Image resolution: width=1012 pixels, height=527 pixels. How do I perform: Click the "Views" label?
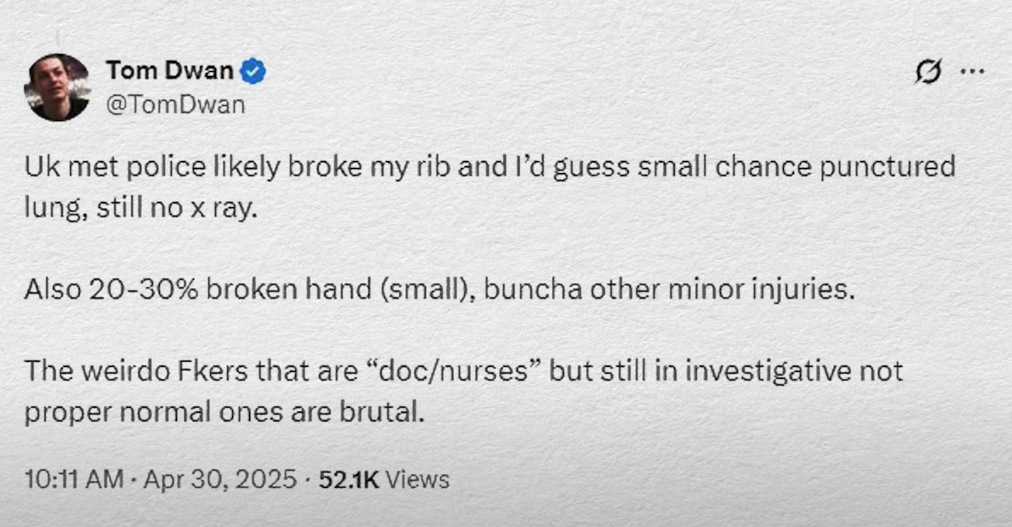[x=418, y=479]
